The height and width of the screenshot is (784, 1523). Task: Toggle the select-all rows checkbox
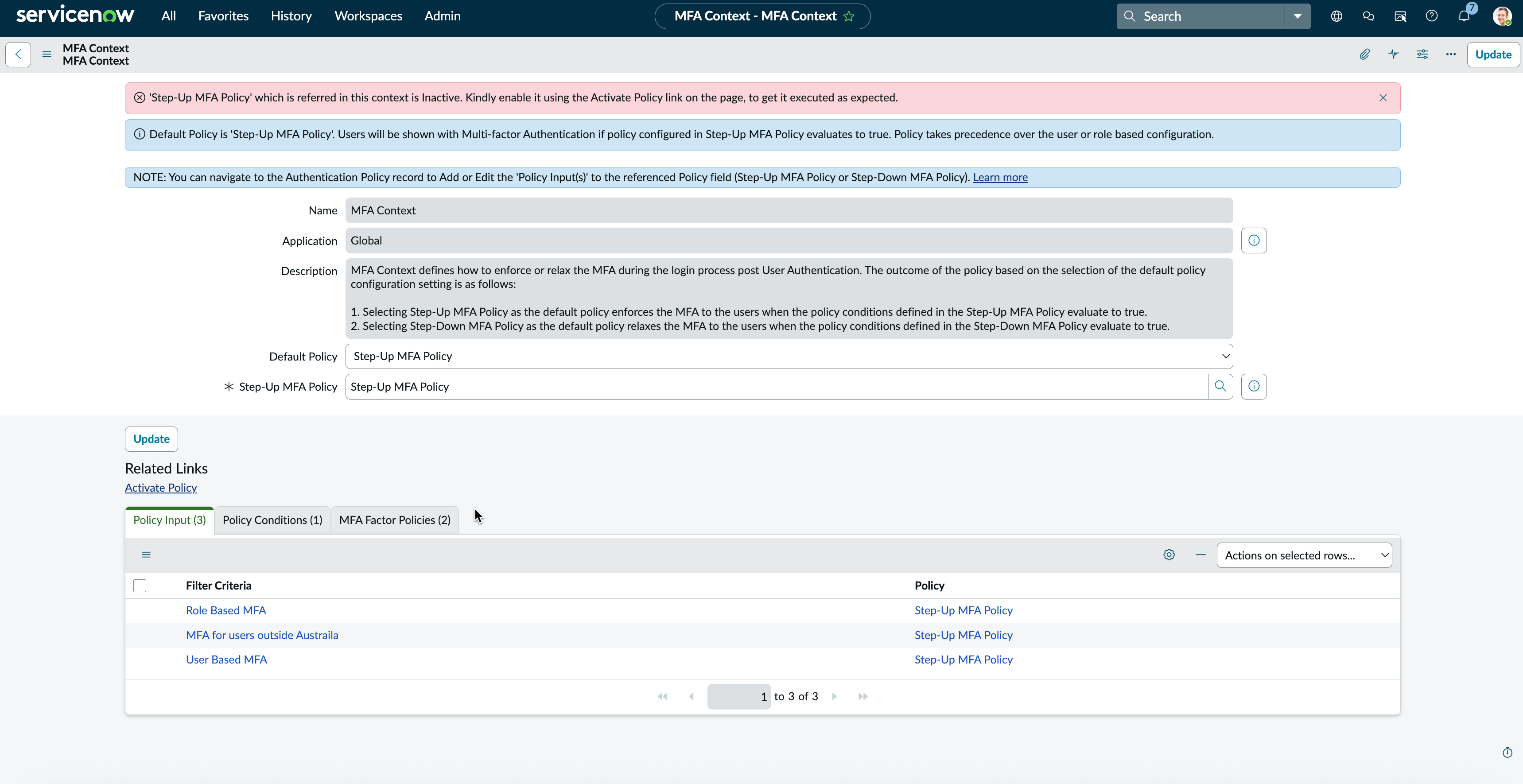coord(140,586)
